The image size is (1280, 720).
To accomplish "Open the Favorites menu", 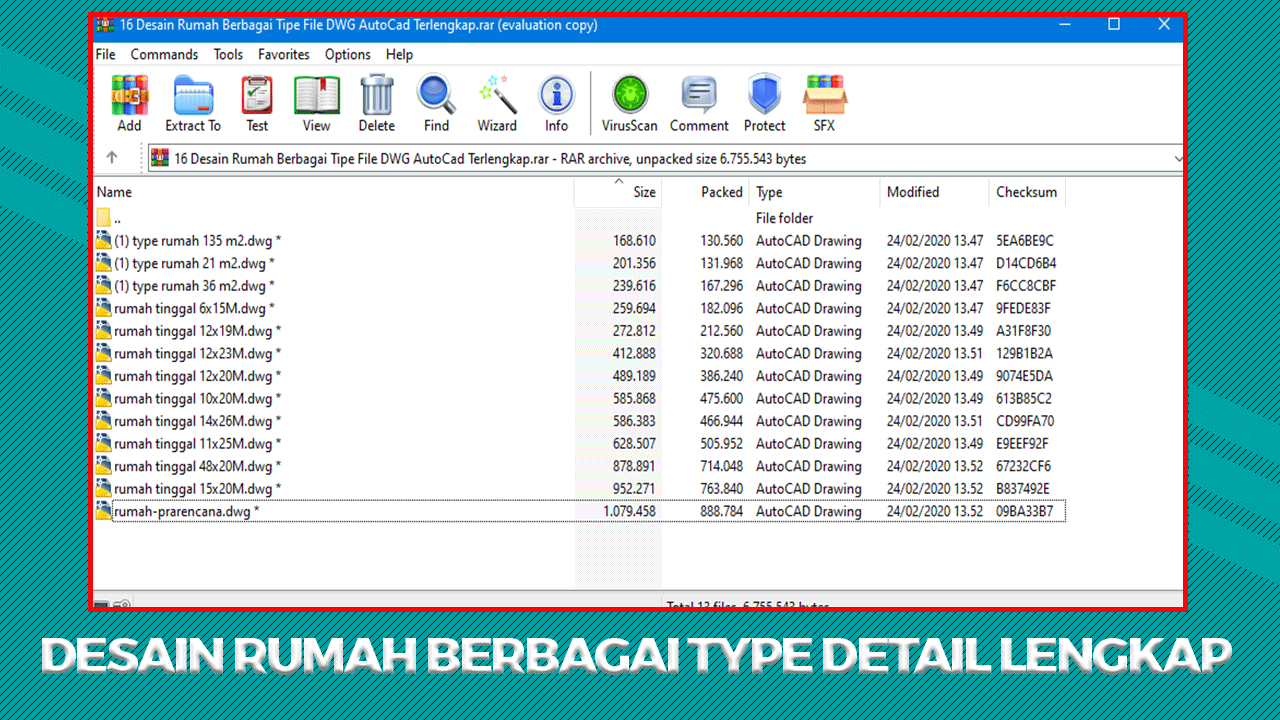I will tap(284, 55).
